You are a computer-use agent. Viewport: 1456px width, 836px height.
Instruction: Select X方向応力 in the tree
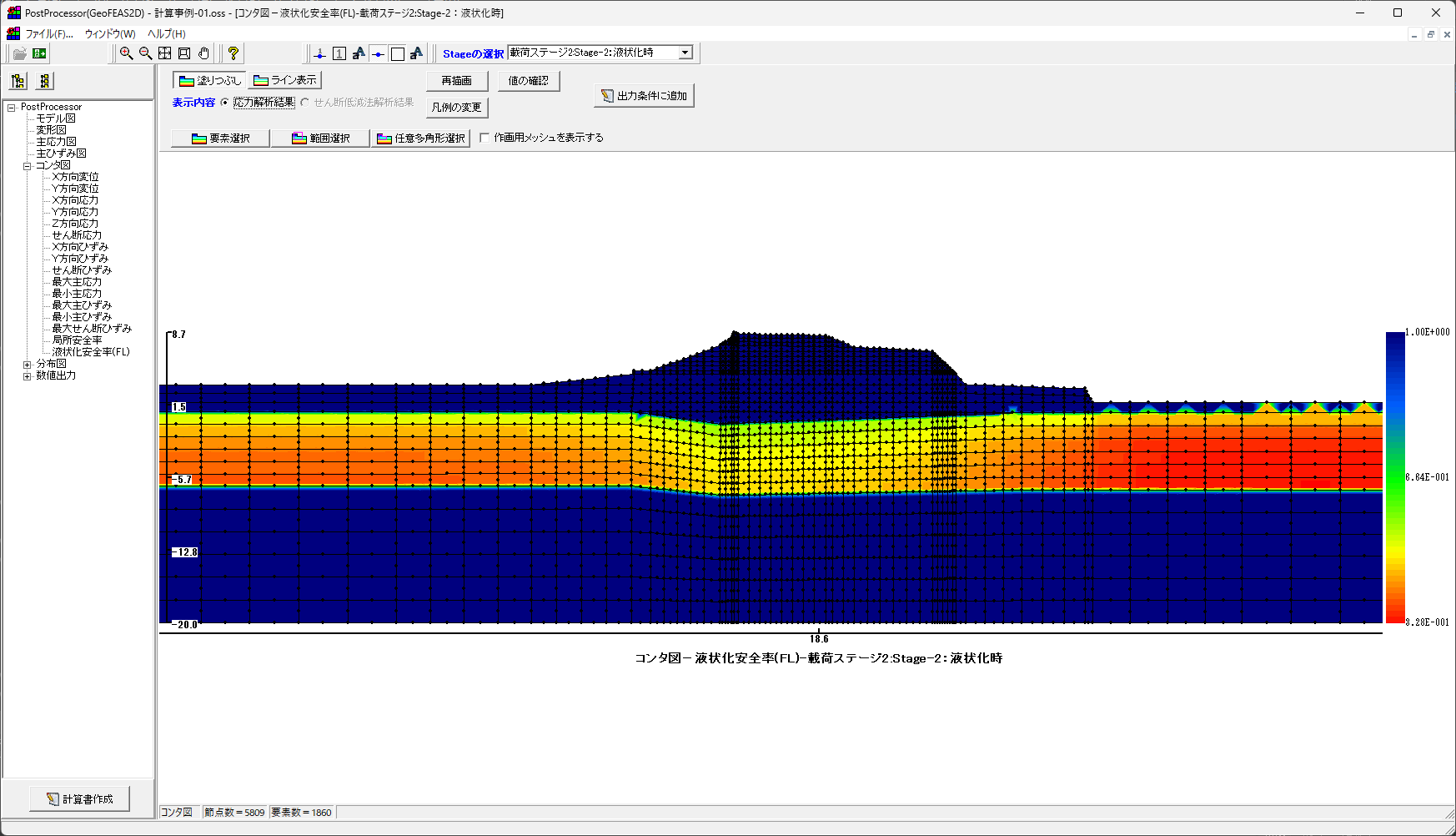tap(75, 200)
